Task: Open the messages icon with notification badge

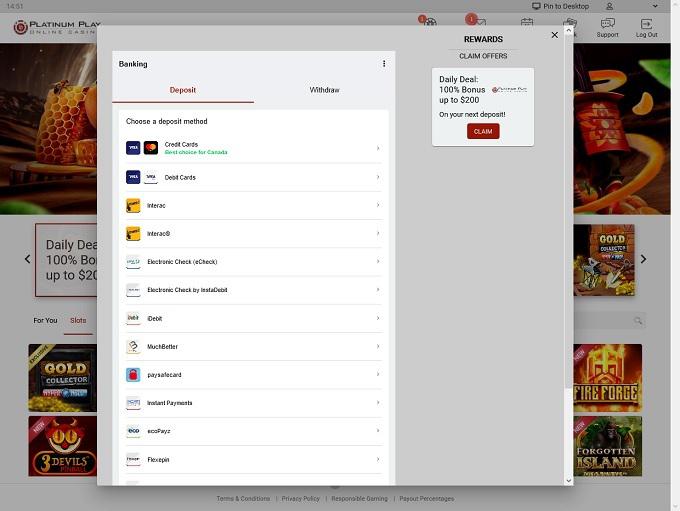Action: (477, 20)
